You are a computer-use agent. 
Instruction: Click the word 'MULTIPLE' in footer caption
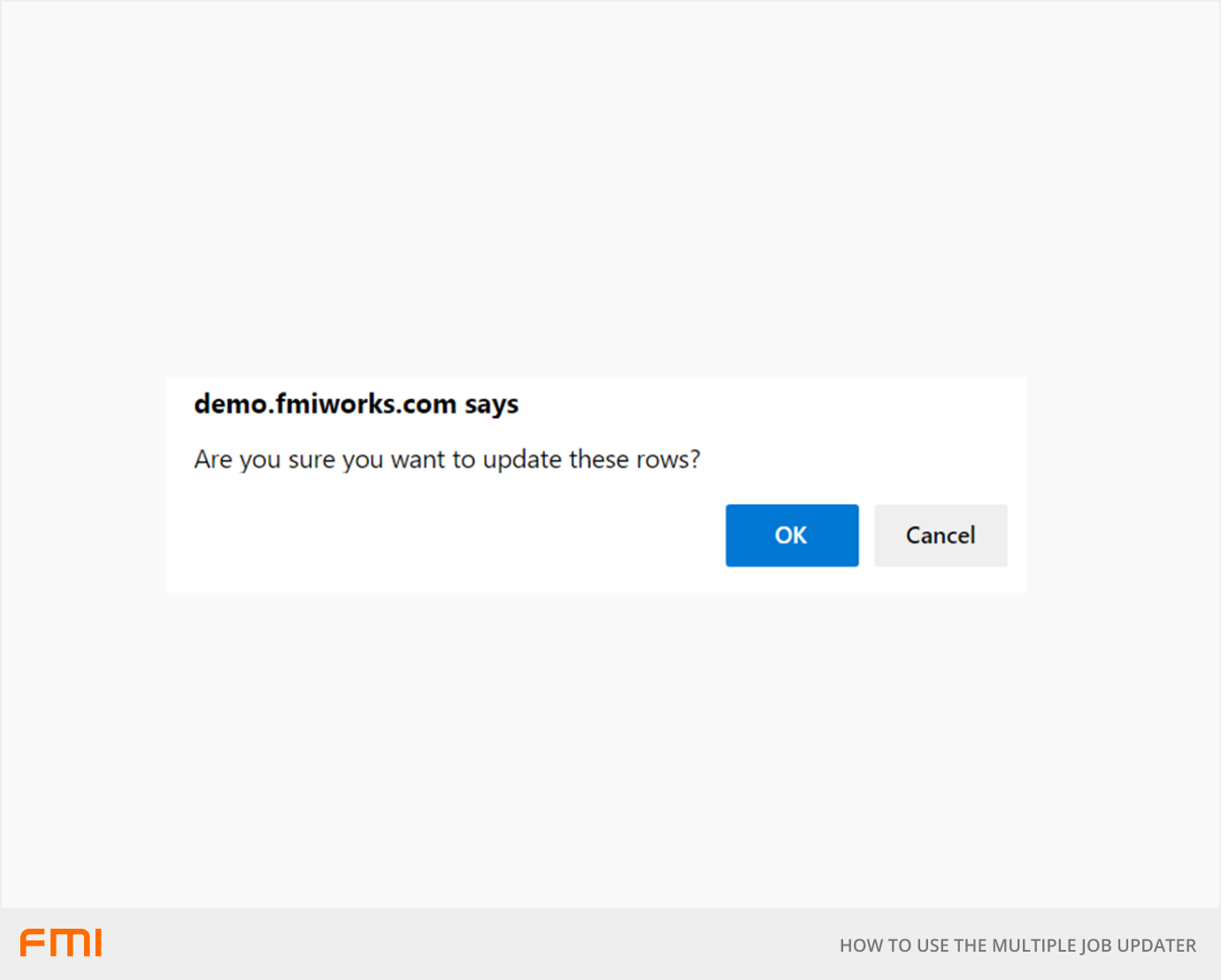click(x=1033, y=946)
